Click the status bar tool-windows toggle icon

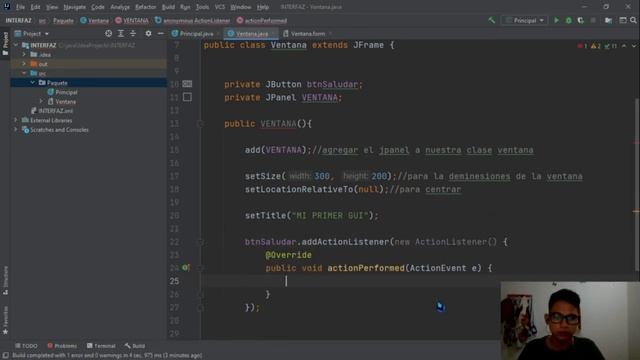coord(6,356)
